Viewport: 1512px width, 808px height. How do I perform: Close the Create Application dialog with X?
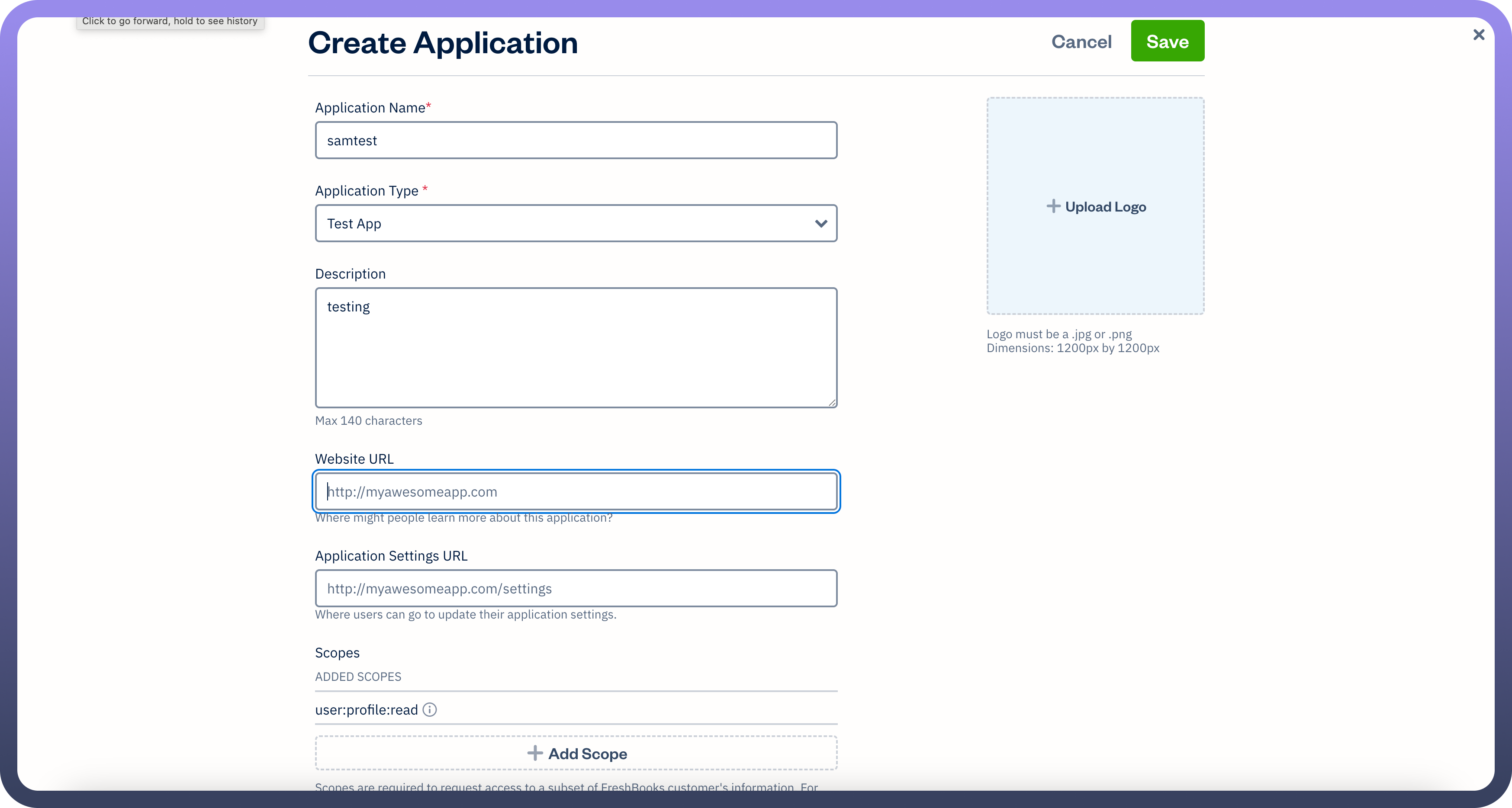point(1479,35)
